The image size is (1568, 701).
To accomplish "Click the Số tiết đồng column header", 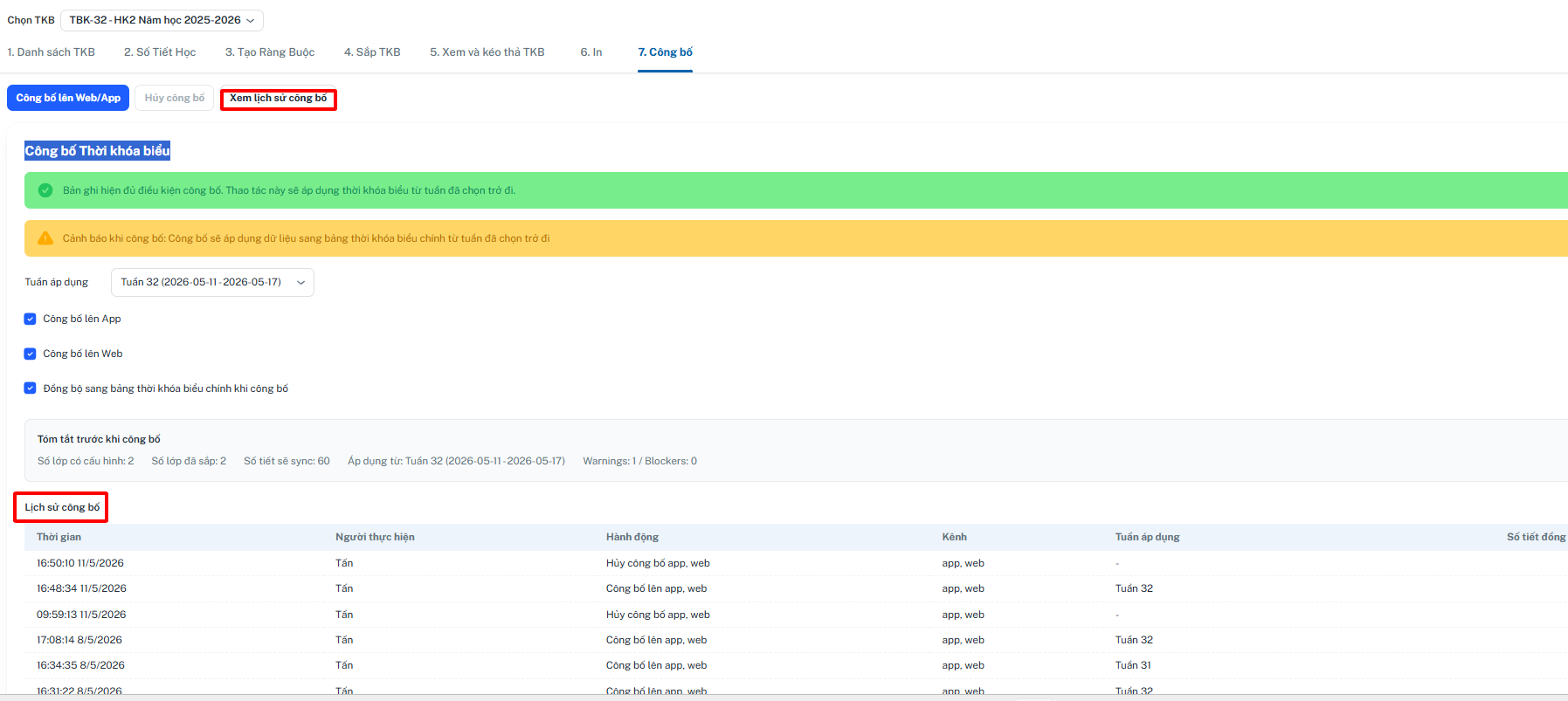I will pos(1536,537).
